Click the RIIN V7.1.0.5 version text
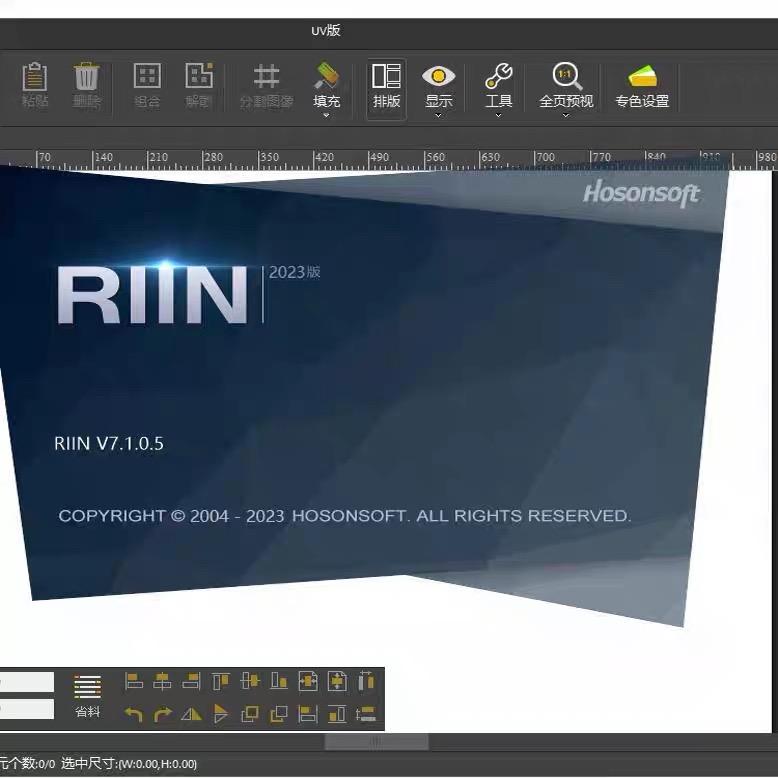The width and height of the screenshot is (778, 778). coord(109,443)
